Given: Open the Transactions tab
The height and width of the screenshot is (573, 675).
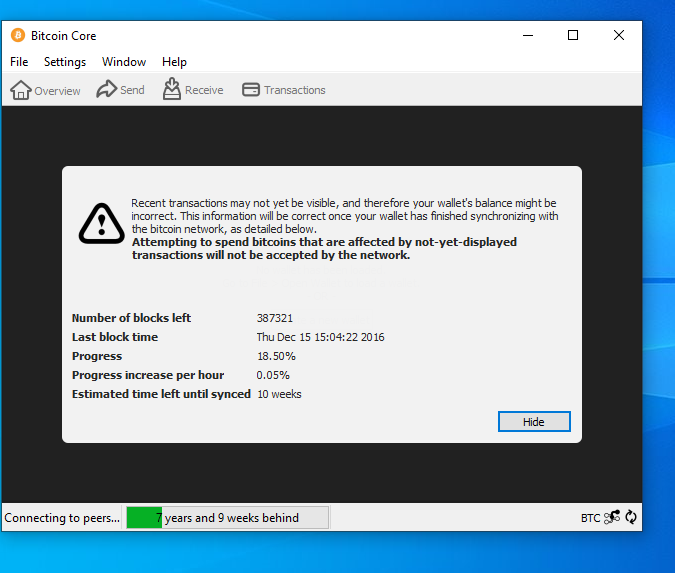Looking at the screenshot, I should click(284, 90).
